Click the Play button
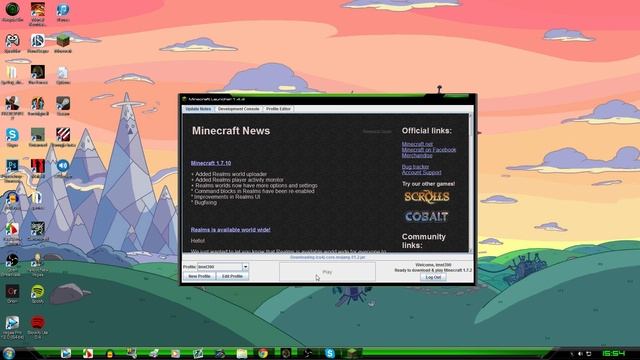640x360 pixels. pyautogui.click(x=327, y=272)
